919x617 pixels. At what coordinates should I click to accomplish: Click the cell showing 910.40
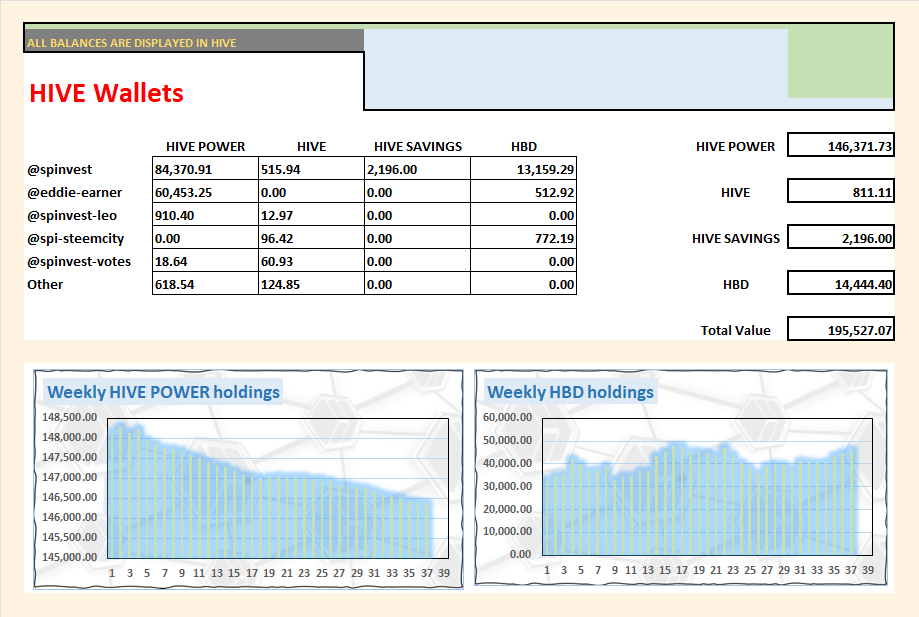[x=205, y=214]
